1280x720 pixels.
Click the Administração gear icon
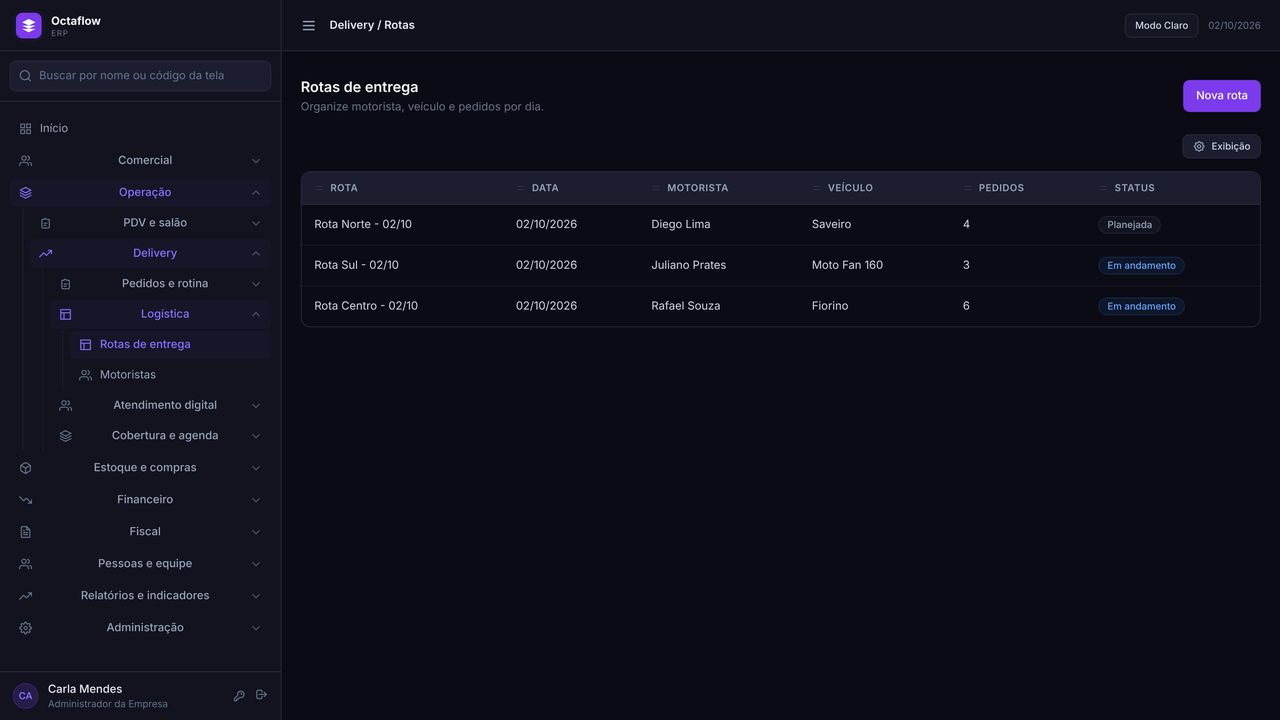point(26,628)
